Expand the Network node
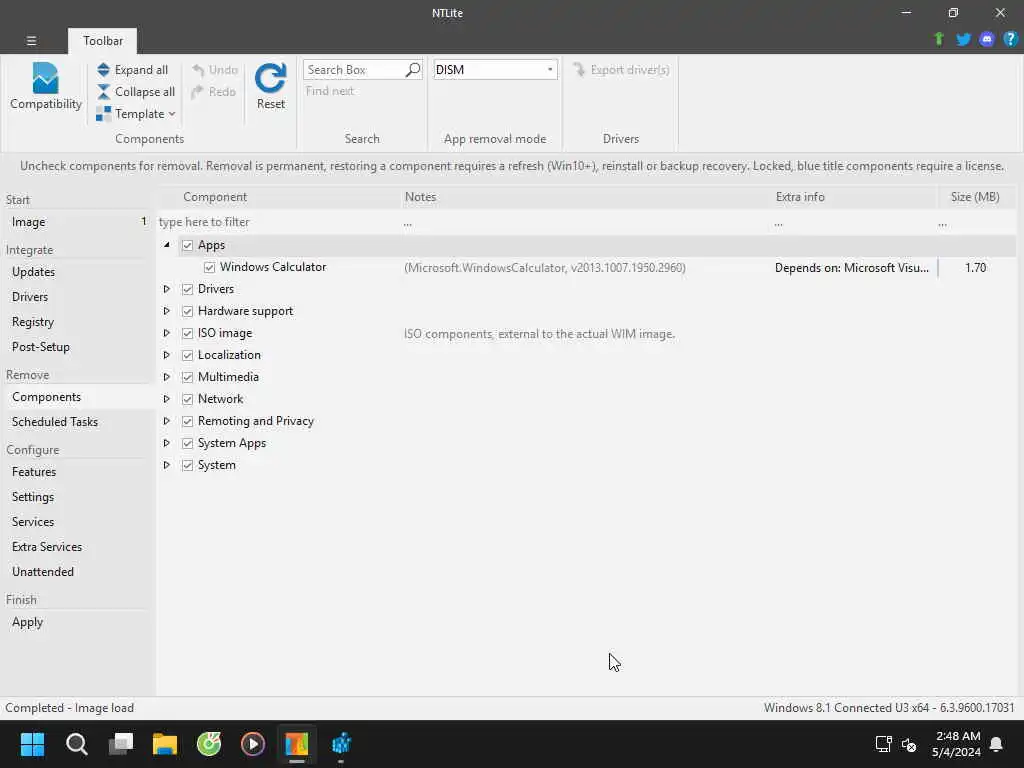This screenshot has width=1024, height=768. click(x=167, y=399)
